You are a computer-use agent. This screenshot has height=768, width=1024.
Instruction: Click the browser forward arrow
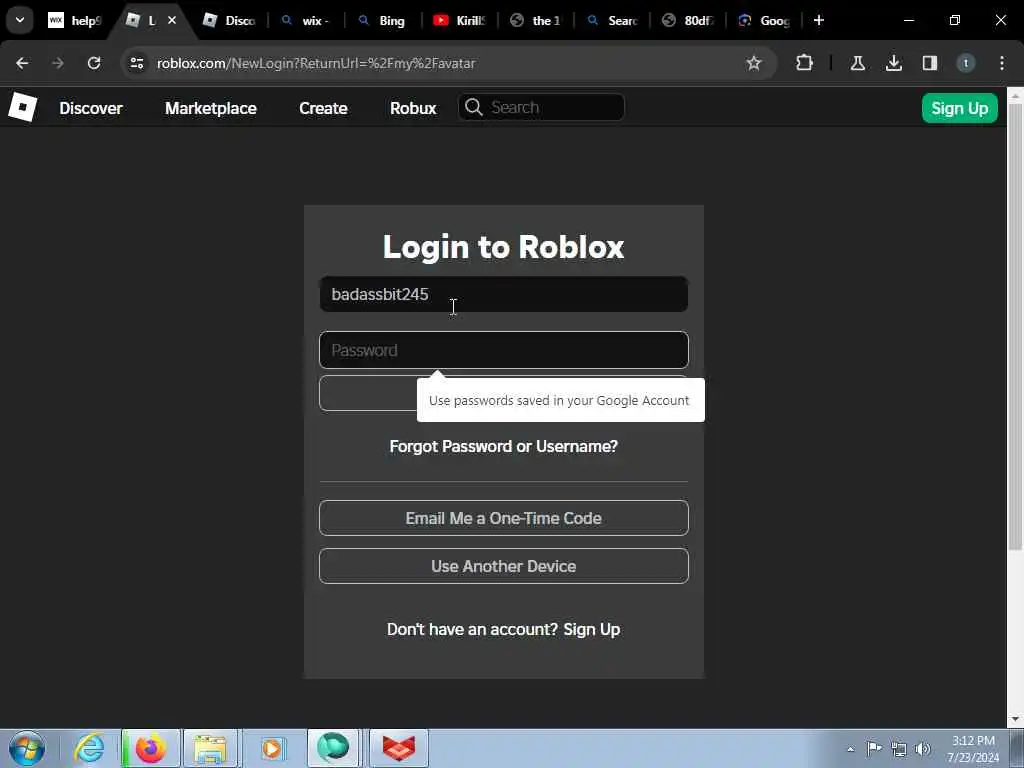coord(58,63)
